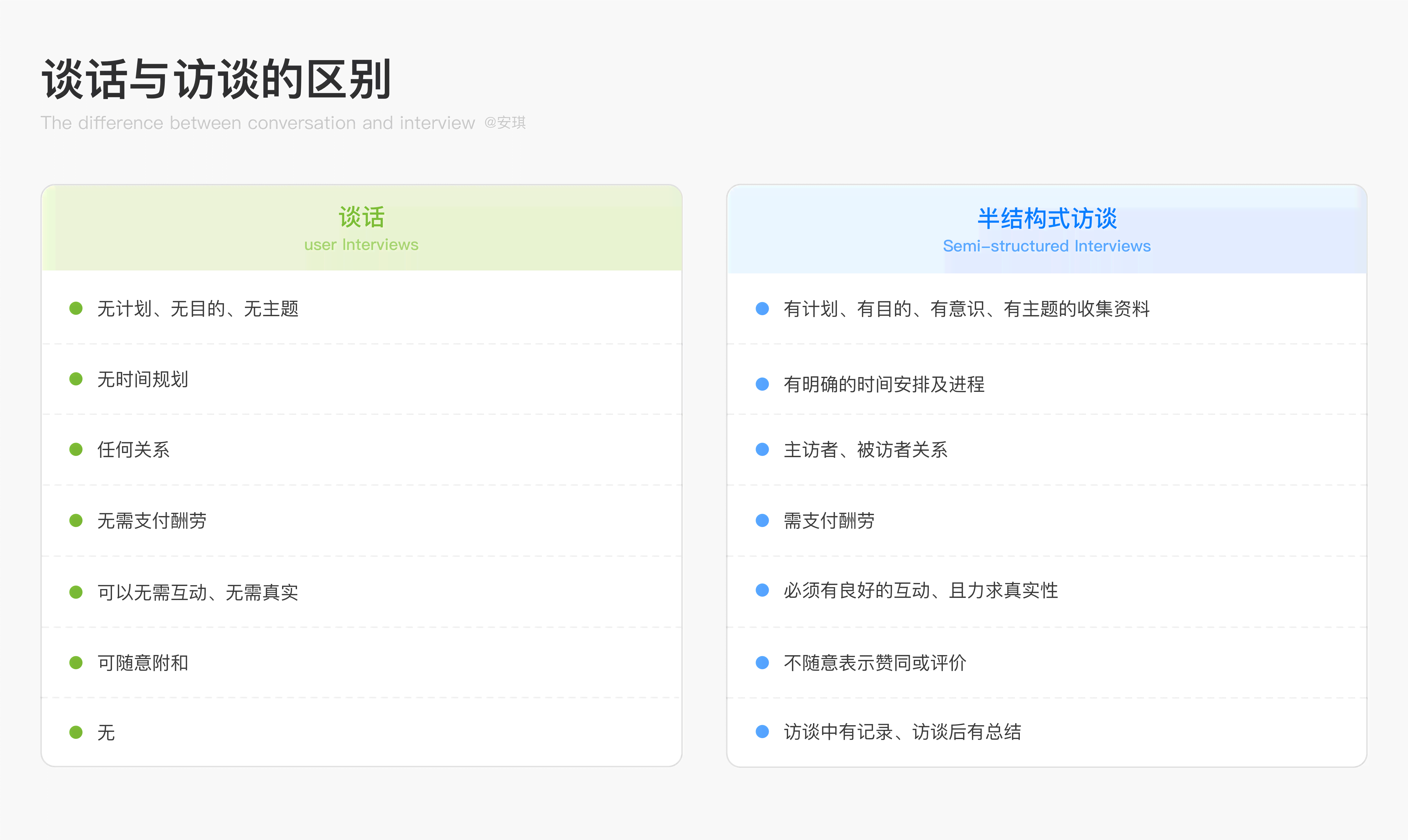Select the row 需支付酬劳 in blue card
This screenshot has height=840, width=1408.
(x=1047, y=520)
